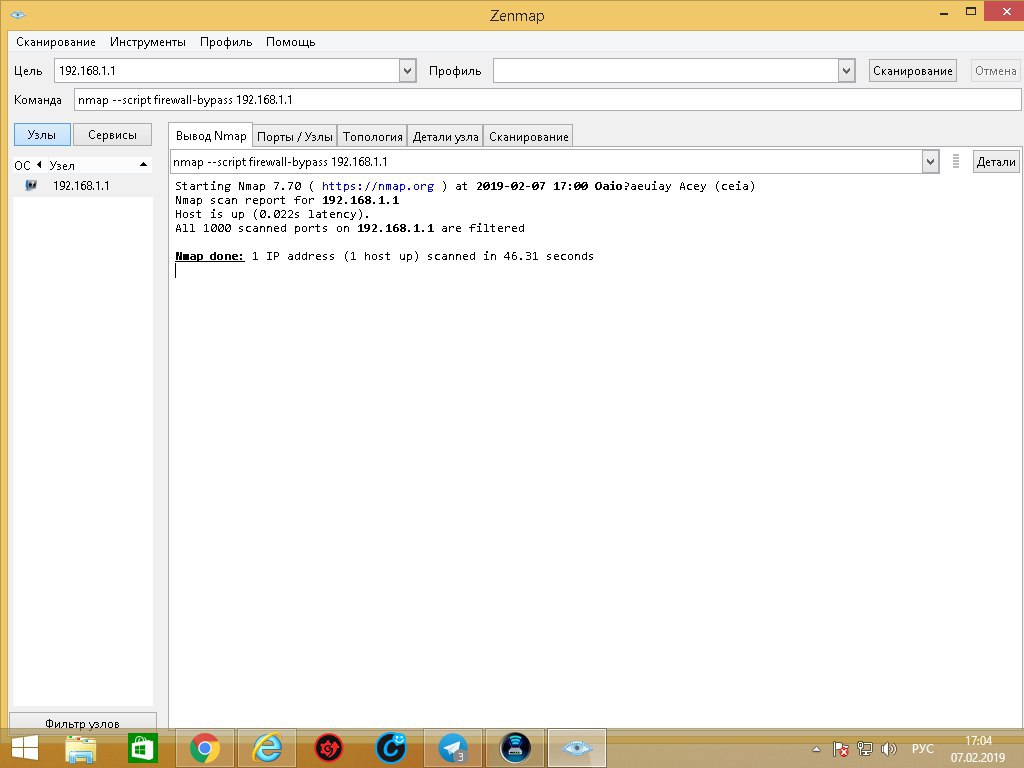Open the Windows Start button

24,748
